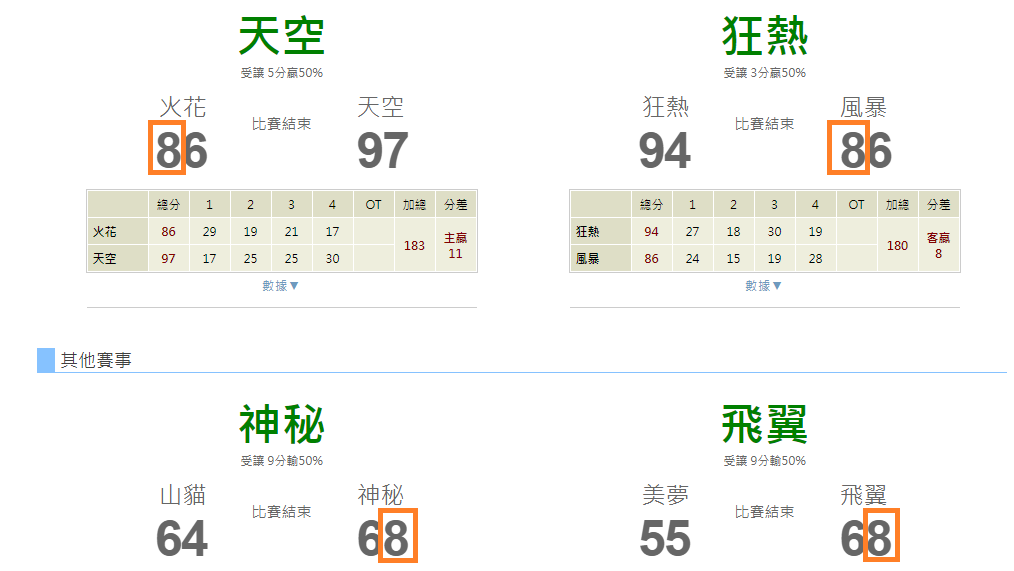Click team name 山貓 above score 64
The image size is (1014, 571).
point(183,495)
